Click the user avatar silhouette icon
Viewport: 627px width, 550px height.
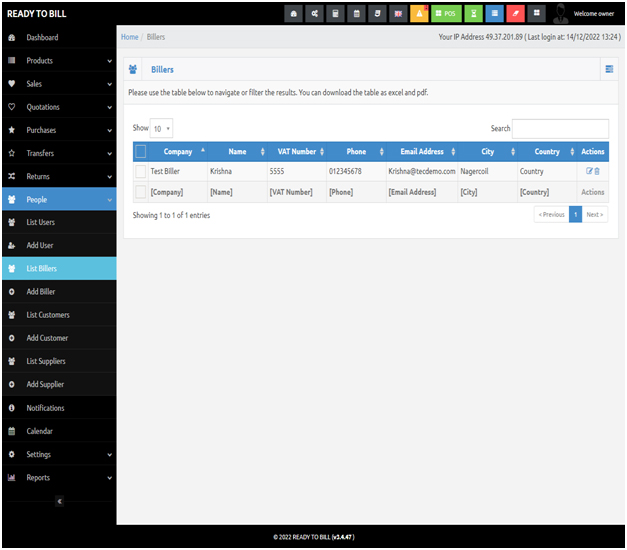[561, 14]
